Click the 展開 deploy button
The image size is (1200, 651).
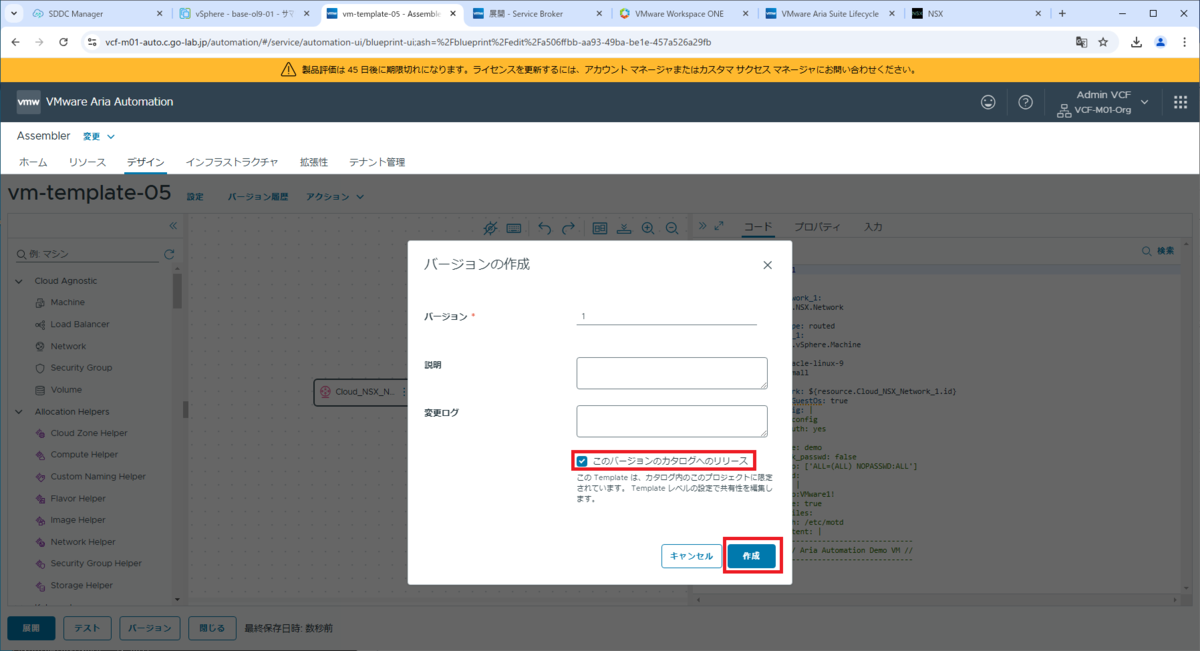tap(31, 628)
